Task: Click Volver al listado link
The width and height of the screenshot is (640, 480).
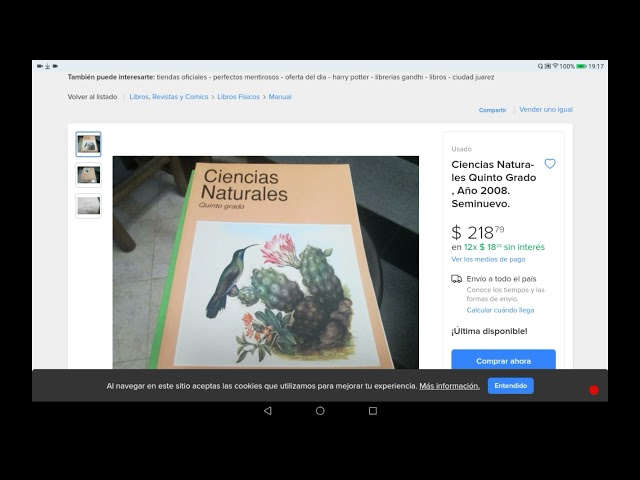Action: click(x=92, y=97)
